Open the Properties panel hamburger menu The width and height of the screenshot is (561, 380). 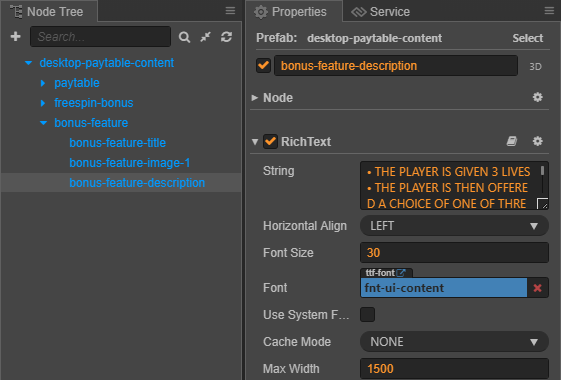point(549,11)
